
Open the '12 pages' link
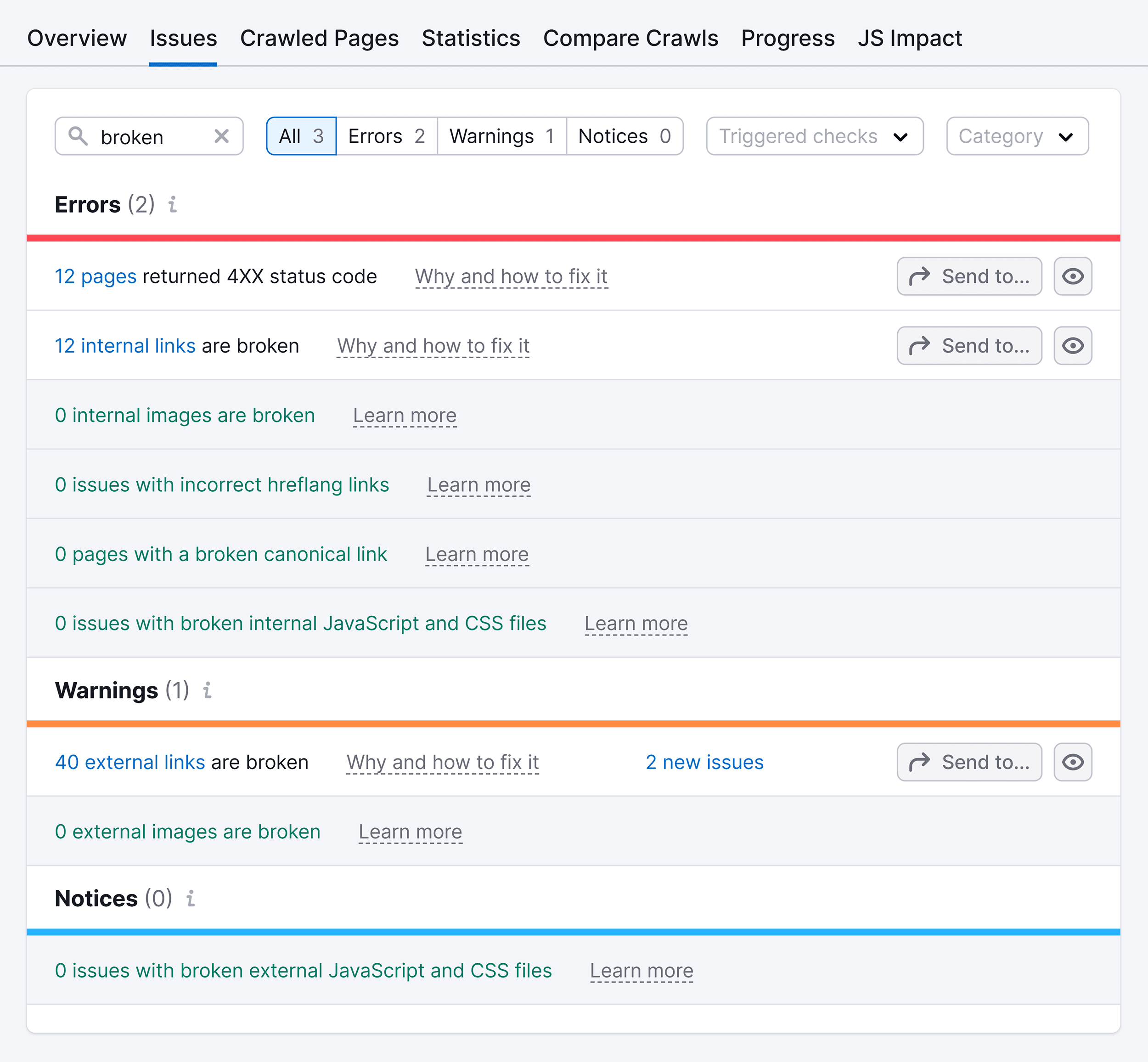coord(96,276)
